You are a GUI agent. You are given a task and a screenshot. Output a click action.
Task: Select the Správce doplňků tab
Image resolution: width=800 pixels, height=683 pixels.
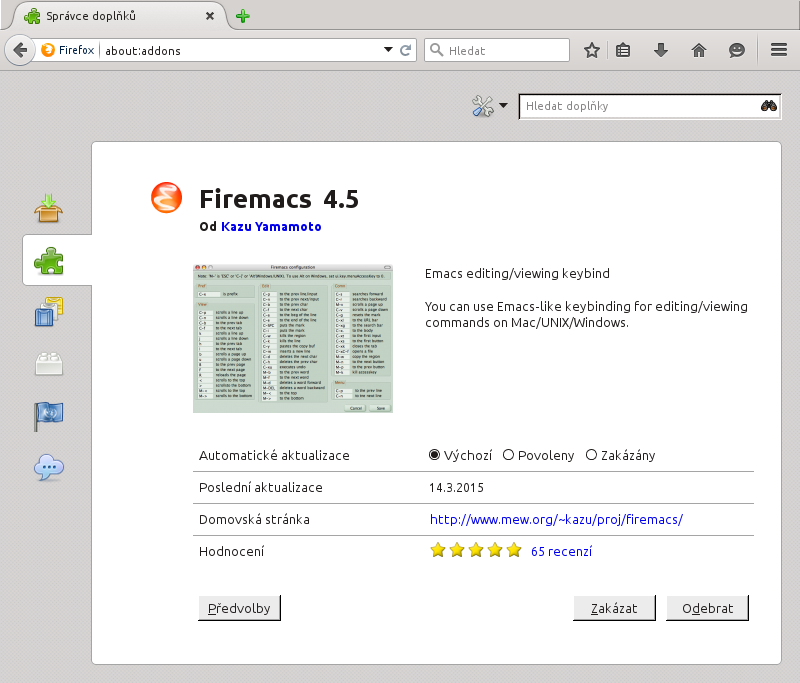click(x=118, y=16)
